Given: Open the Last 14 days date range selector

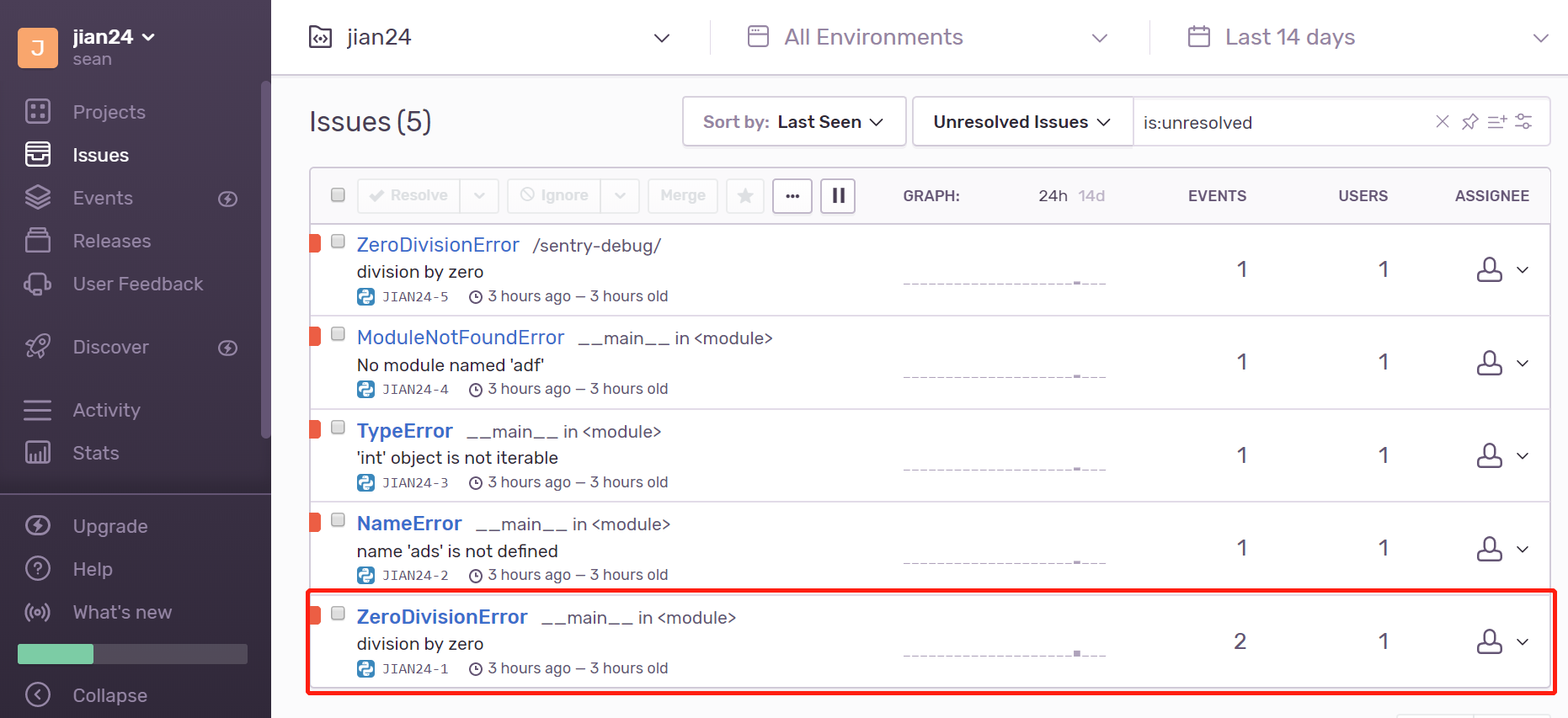Looking at the screenshot, I should click(1367, 37).
